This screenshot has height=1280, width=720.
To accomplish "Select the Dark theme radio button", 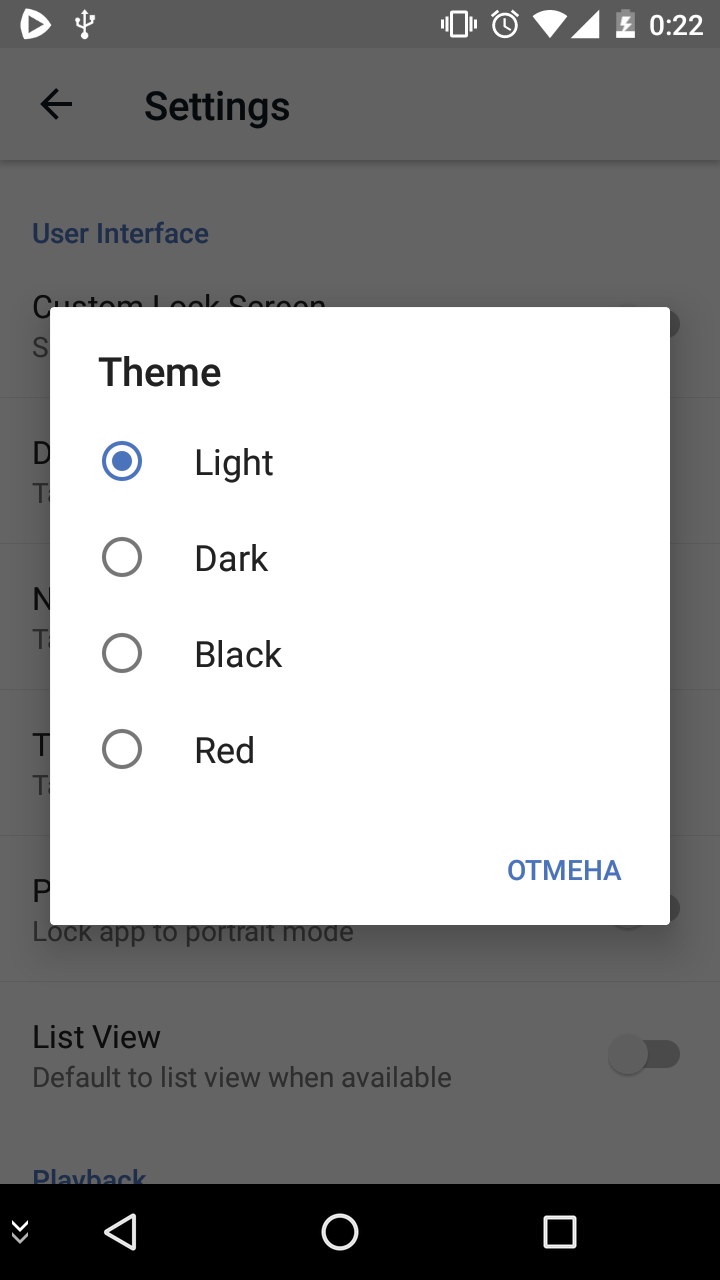I will (122, 557).
